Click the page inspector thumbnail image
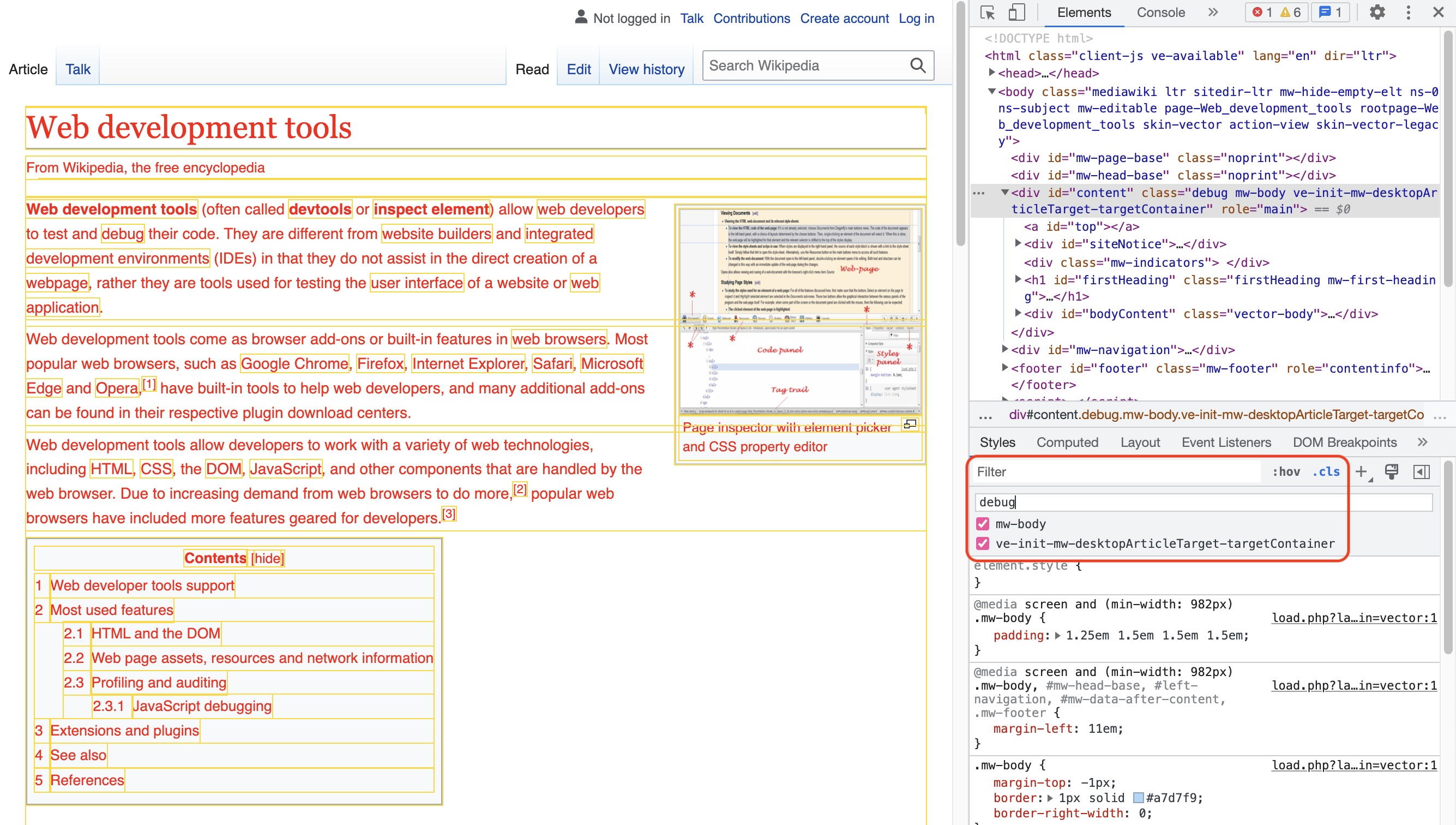The image size is (1456, 825). point(799,312)
